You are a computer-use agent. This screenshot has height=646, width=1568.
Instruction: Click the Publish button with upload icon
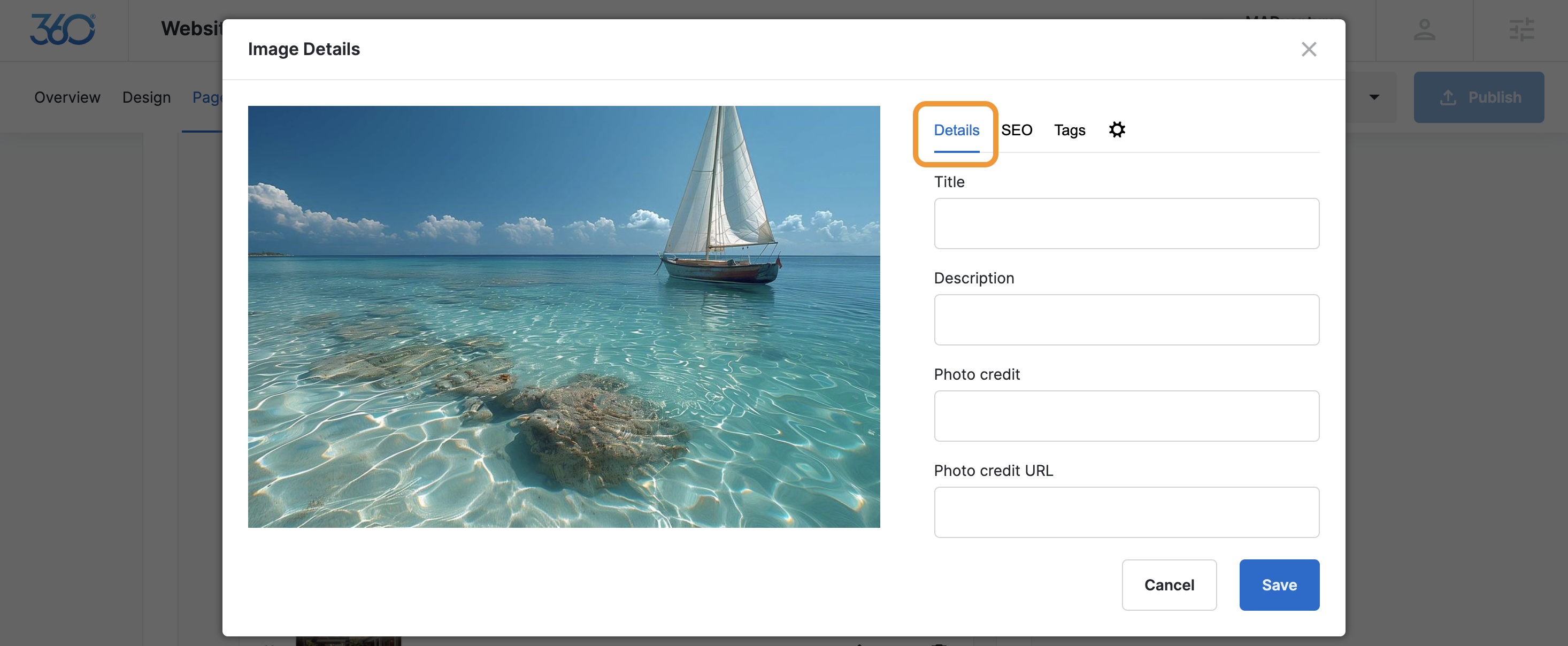[x=1479, y=97]
